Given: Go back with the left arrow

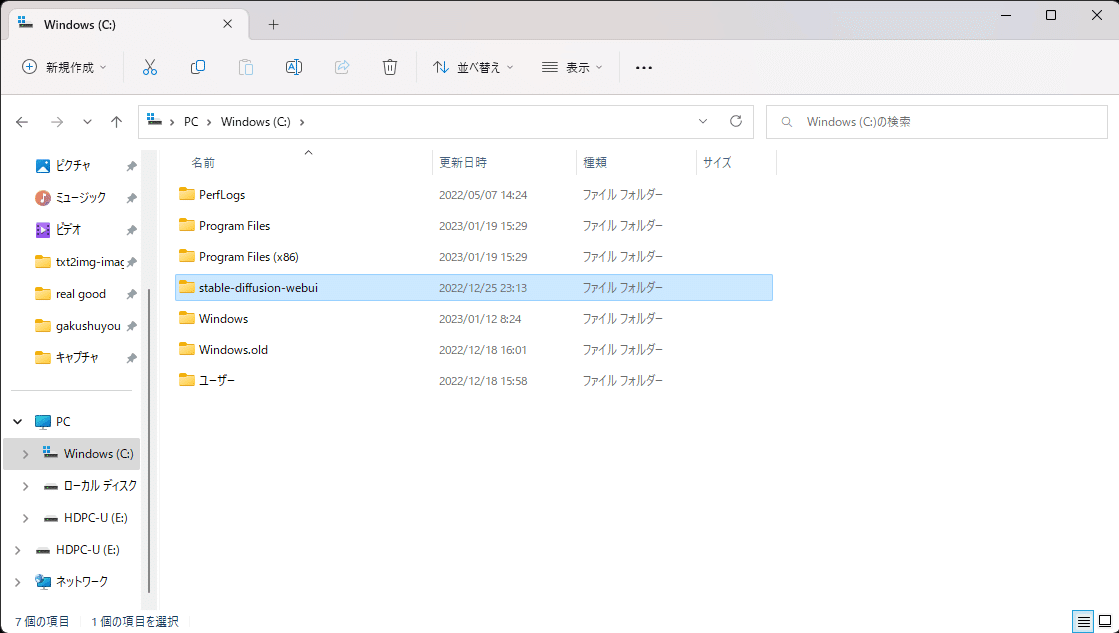Looking at the screenshot, I should 22,122.
